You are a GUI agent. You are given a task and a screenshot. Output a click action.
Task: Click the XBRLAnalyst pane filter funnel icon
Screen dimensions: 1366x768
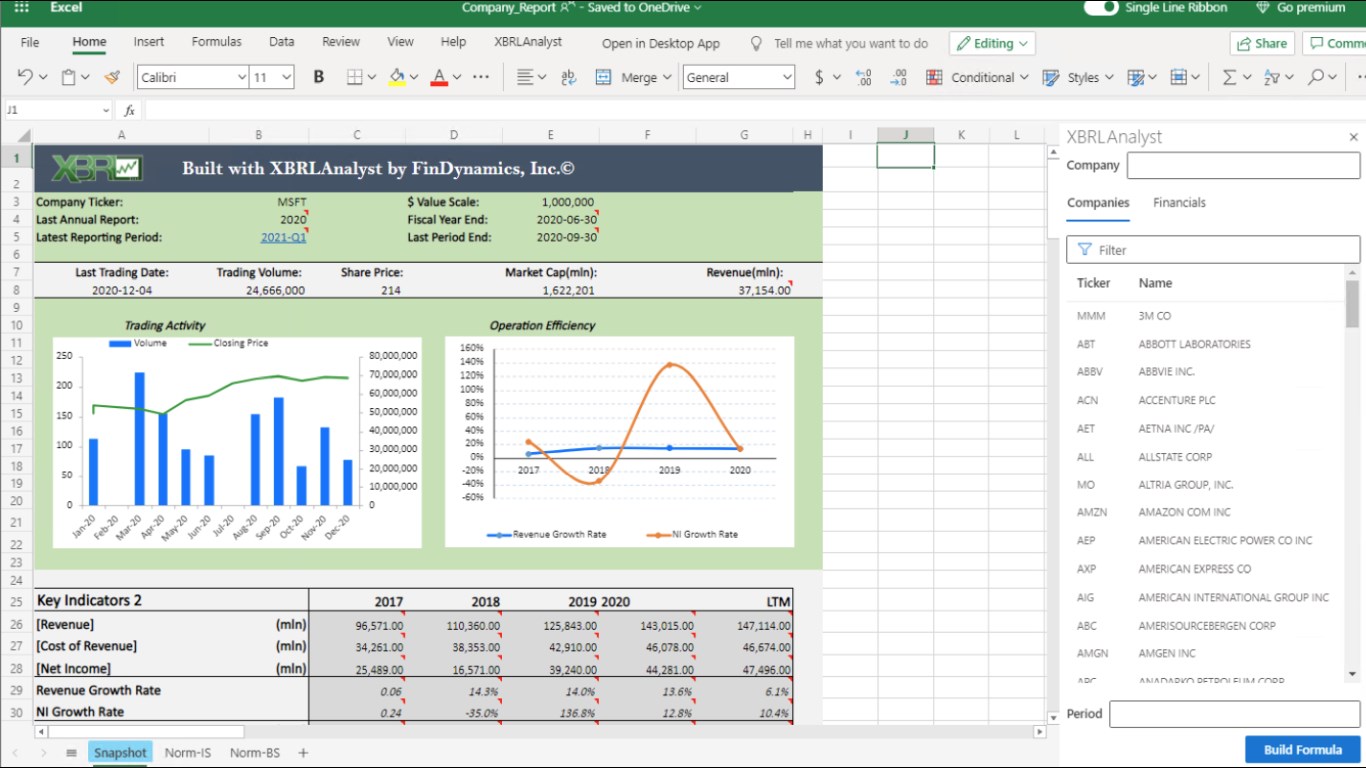coord(1084,250)
